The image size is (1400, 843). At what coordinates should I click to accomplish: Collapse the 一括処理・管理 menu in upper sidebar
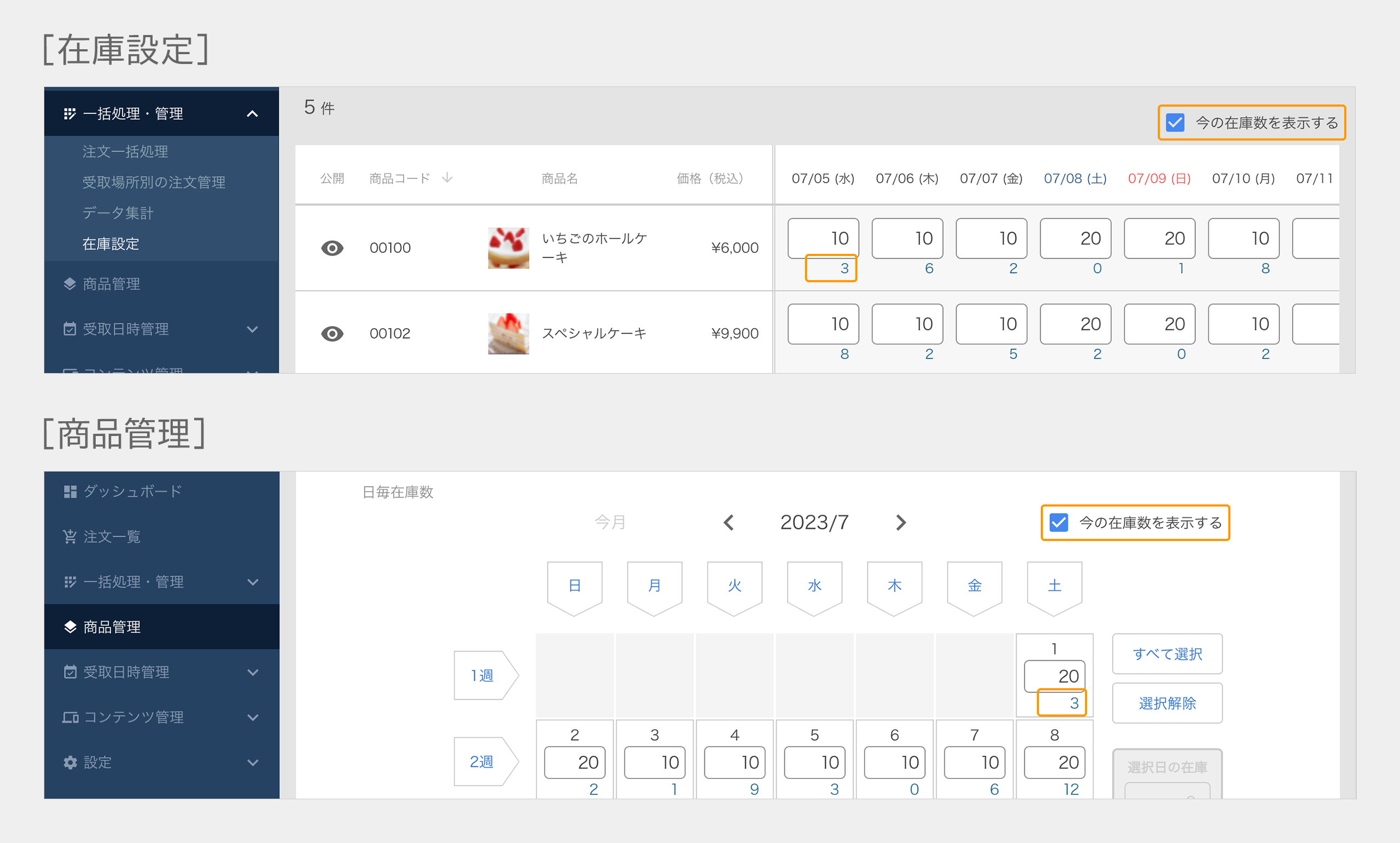coord(252,114)
